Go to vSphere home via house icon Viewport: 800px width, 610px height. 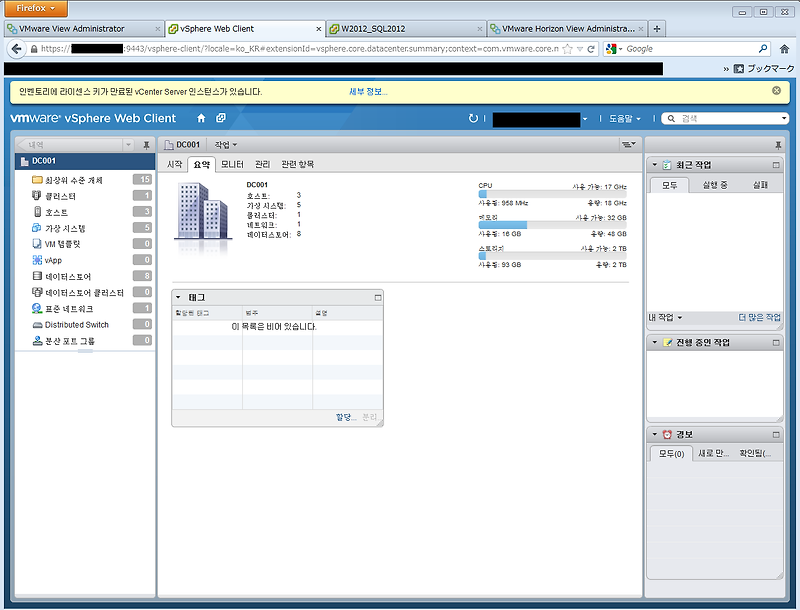[201, 118]
